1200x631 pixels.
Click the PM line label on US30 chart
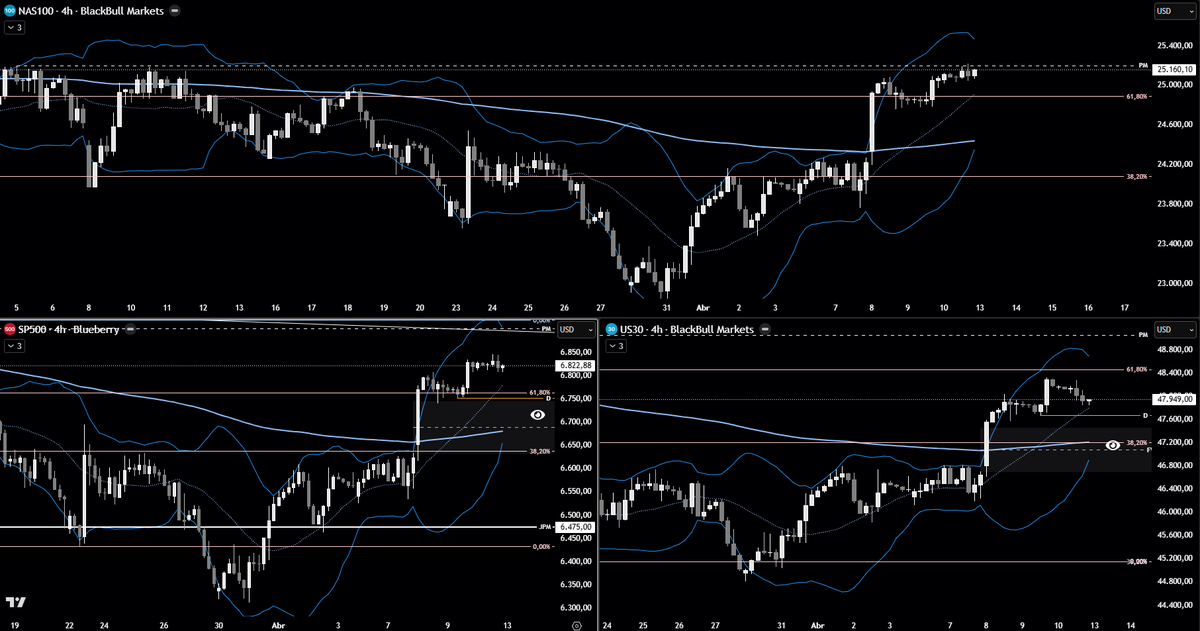tap(1142, 335)
